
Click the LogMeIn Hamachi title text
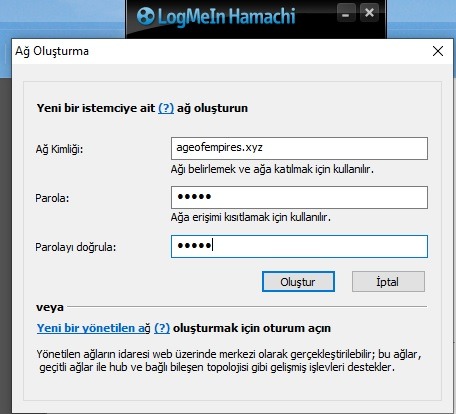point(227,16)
